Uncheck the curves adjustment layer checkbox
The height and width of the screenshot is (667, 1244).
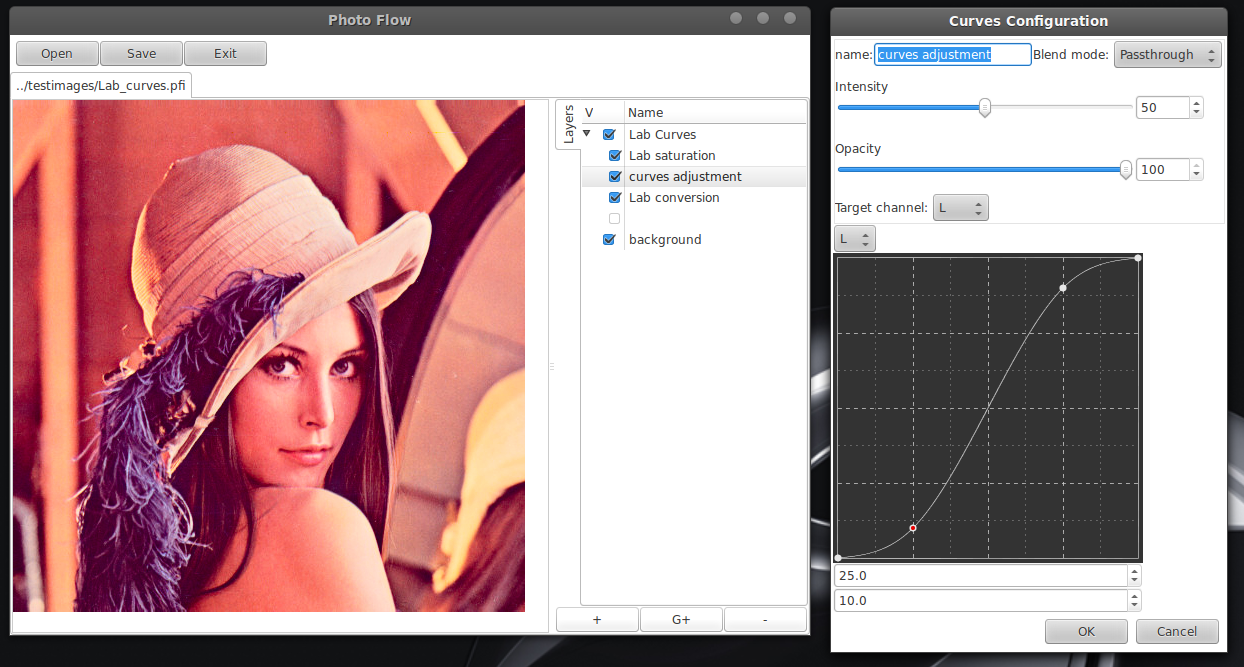tap(615, 176)
